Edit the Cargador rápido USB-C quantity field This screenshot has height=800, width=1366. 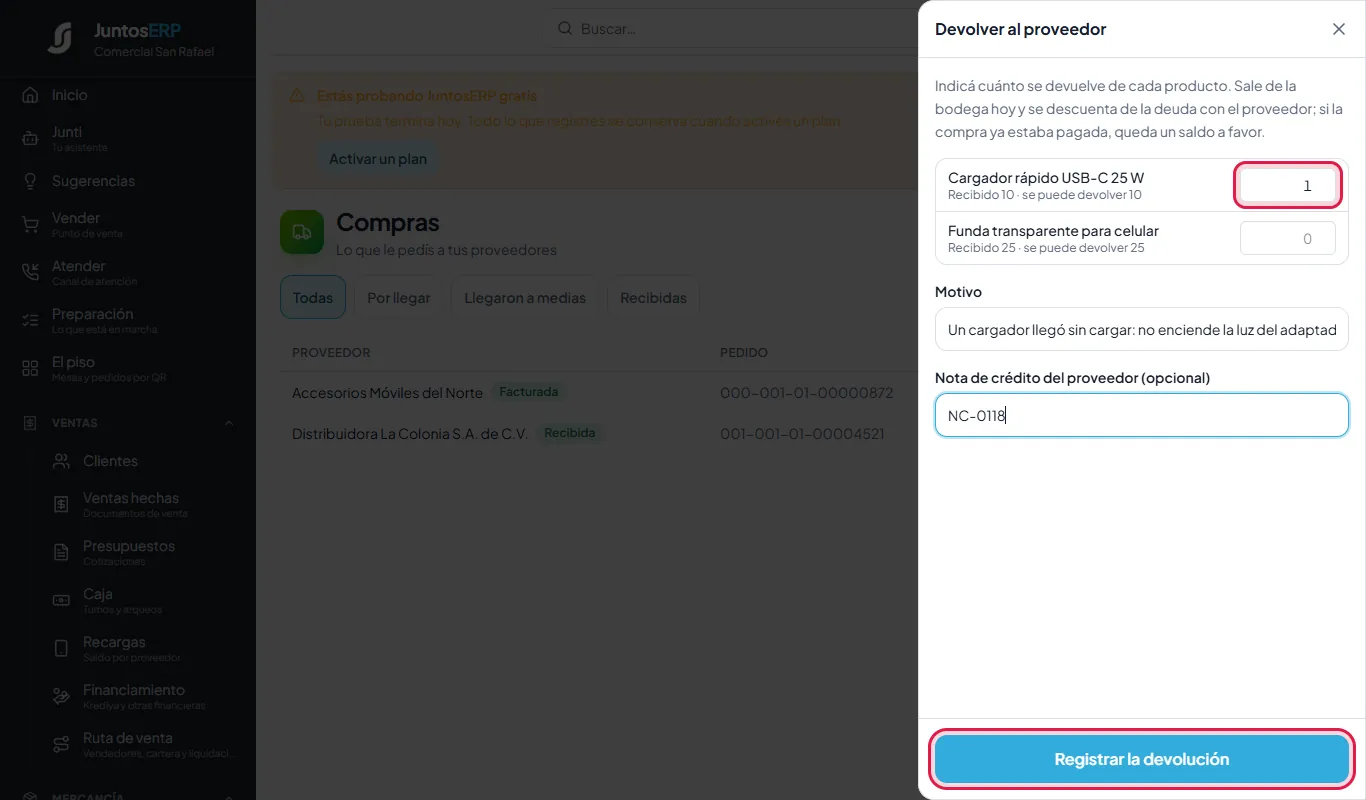(x=1288, y=186)
